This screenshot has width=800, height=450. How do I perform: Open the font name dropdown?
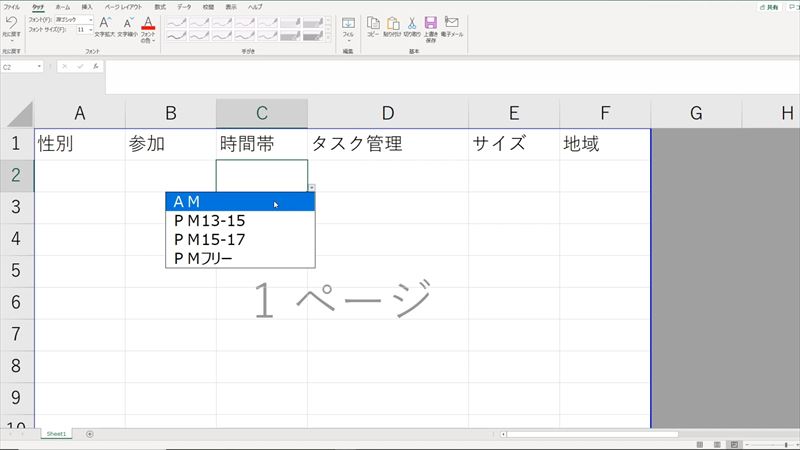[91, 19]
